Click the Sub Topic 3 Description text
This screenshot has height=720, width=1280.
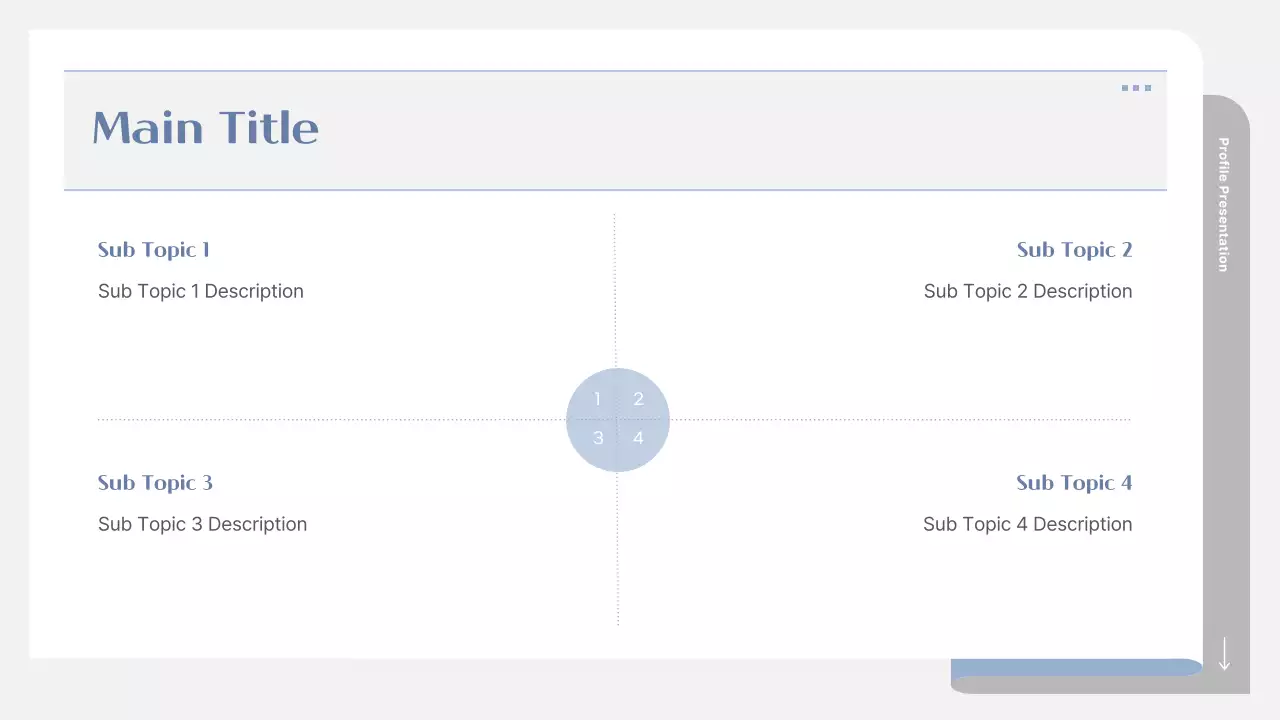point(202,524)
